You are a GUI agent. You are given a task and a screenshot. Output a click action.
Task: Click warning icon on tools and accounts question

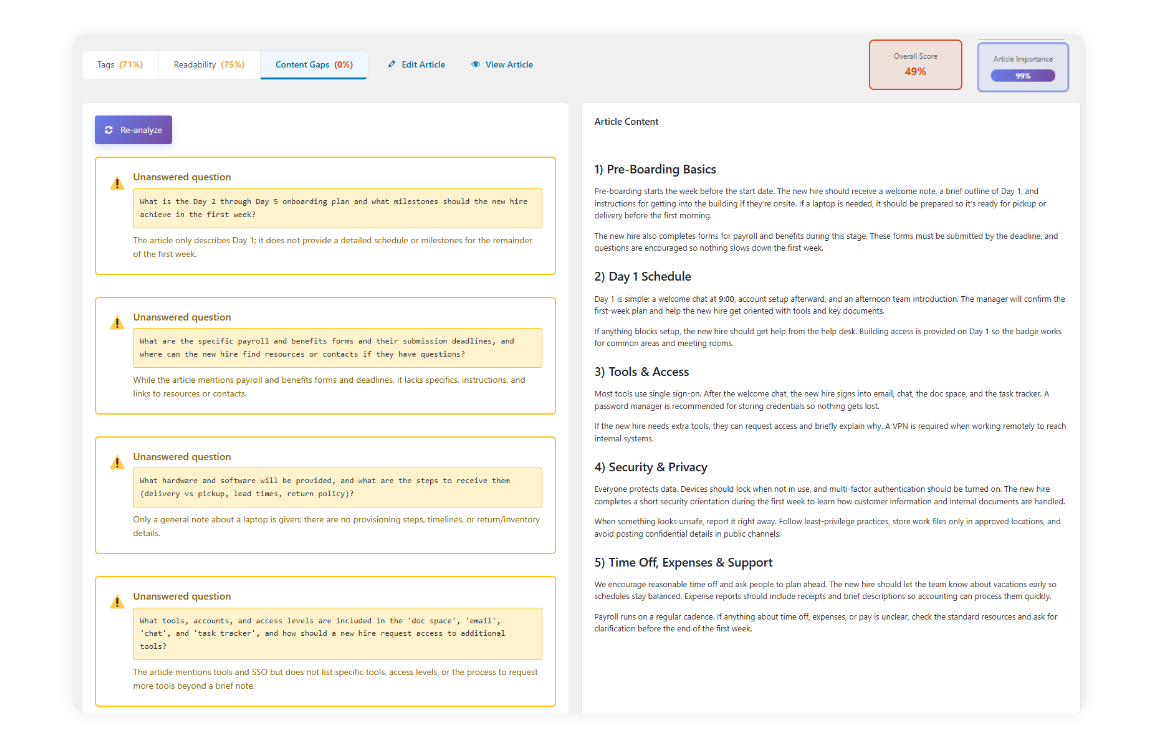pos(117,602)
